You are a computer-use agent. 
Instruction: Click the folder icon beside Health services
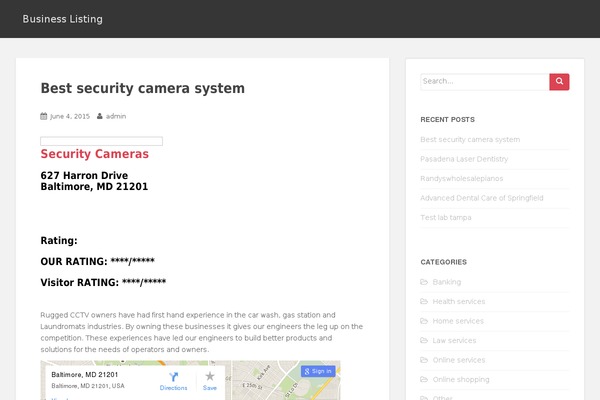point(425,301)
